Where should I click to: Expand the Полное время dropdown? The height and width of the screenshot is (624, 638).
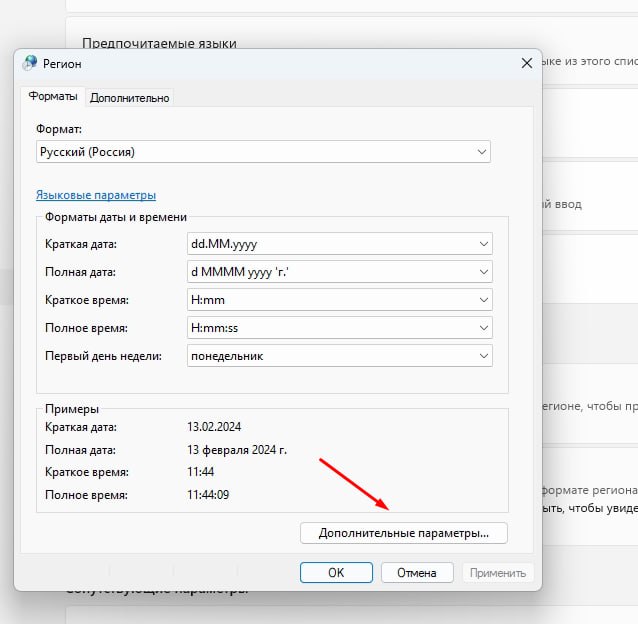(340, 328)
